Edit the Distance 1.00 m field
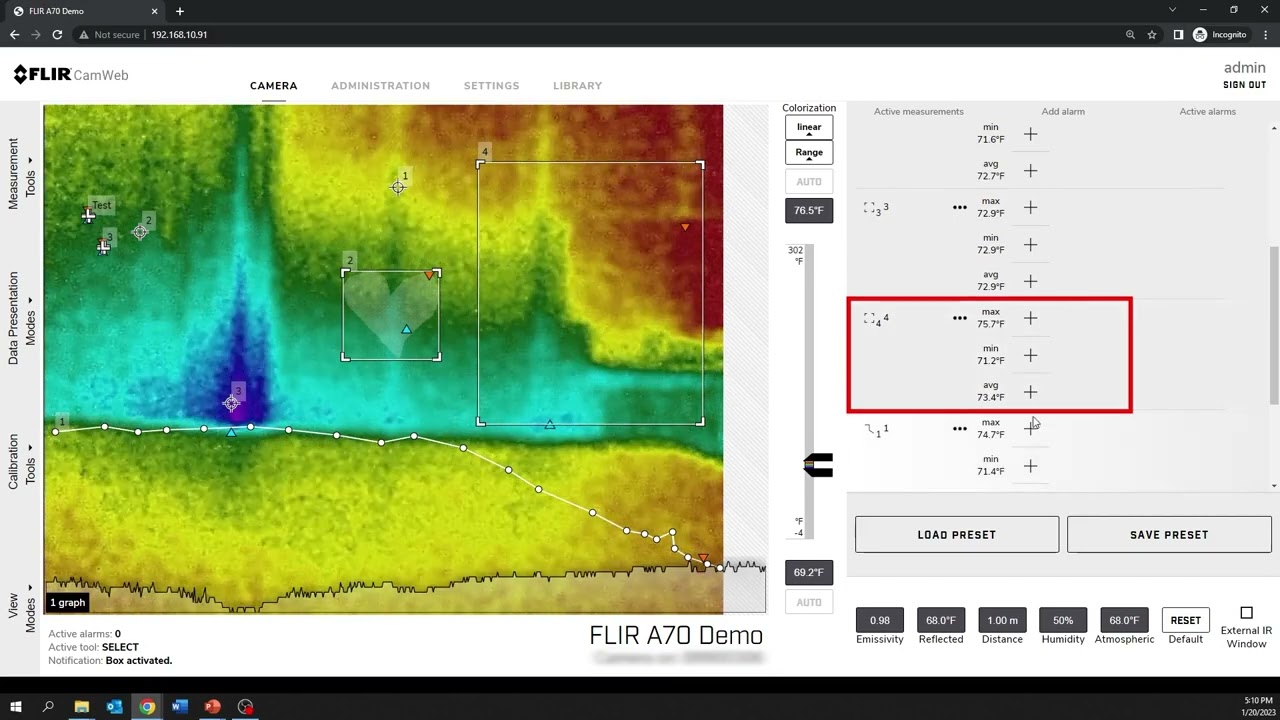Viewport: 1280px width, 720px height. [1002, 620]
